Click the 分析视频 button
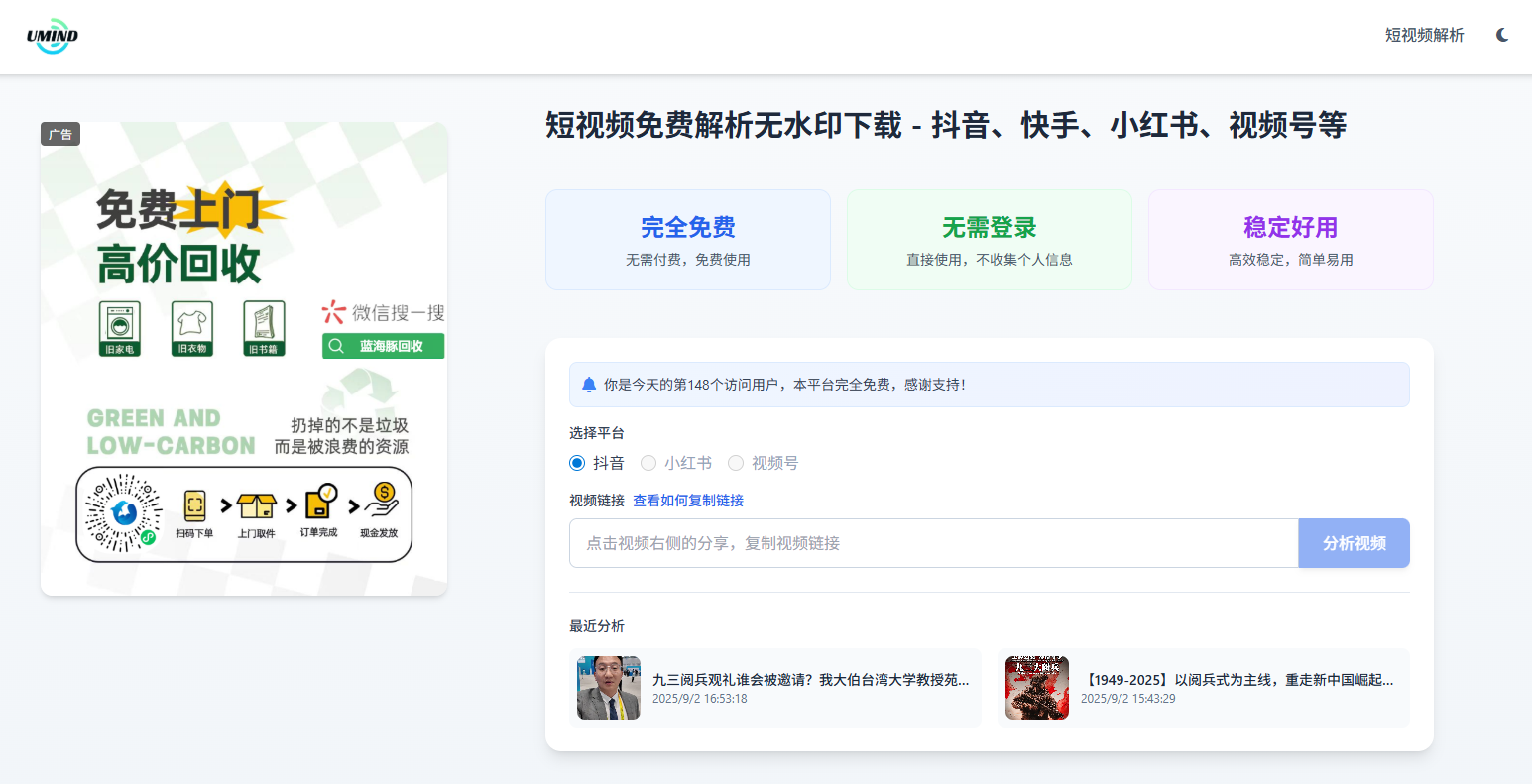 coord(1355,543)
